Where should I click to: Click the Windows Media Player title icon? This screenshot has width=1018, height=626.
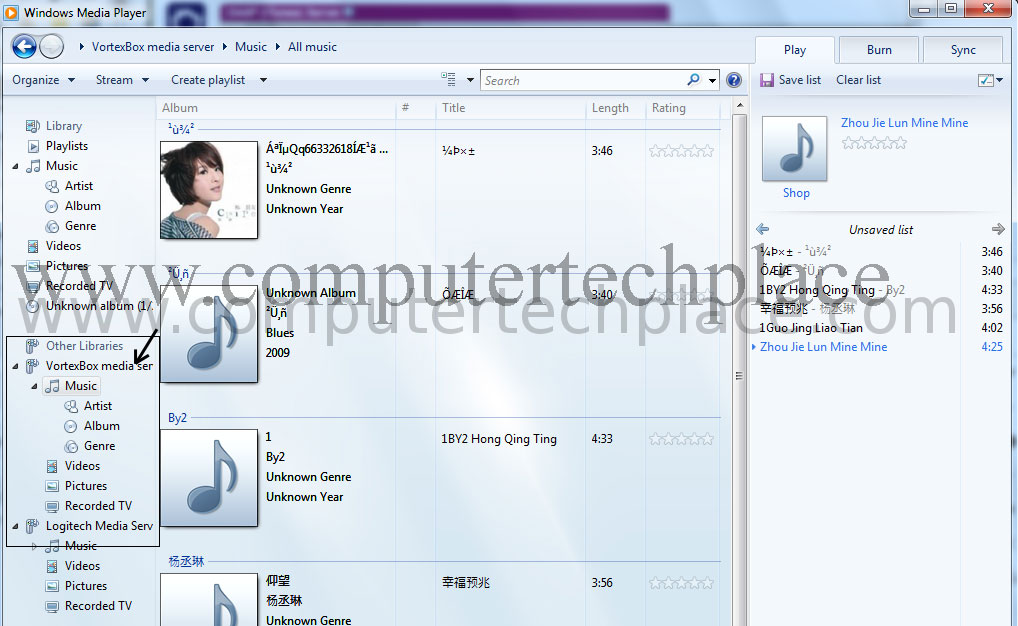pos(11,12)
